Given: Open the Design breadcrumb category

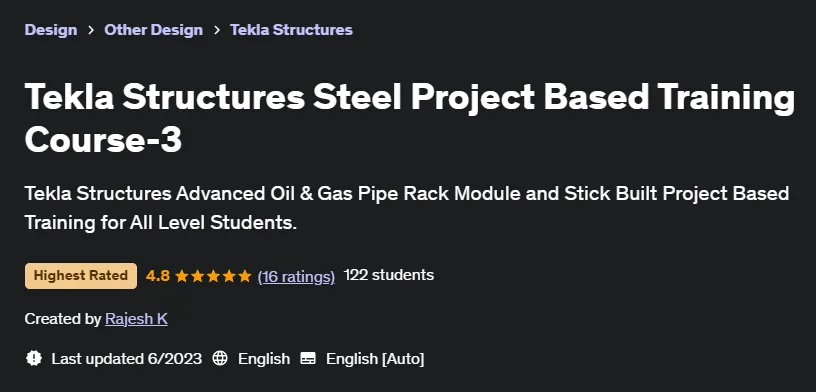Looking at the screenshot, I should pos(50,30).
